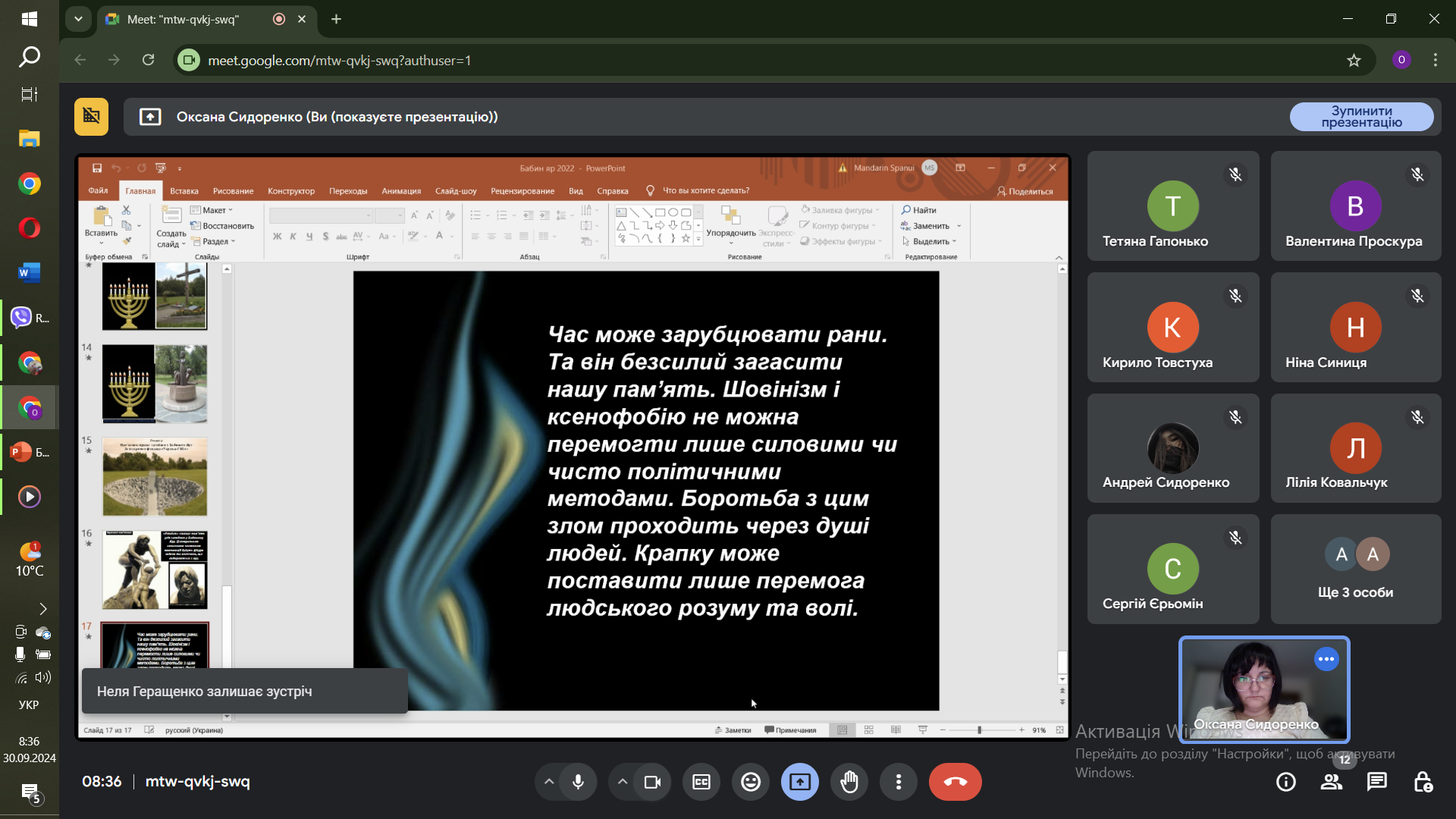Viewport: 1456px width, 819px height.
Task: Toggle the camera on/off button
Action: (x=652, y=782)
